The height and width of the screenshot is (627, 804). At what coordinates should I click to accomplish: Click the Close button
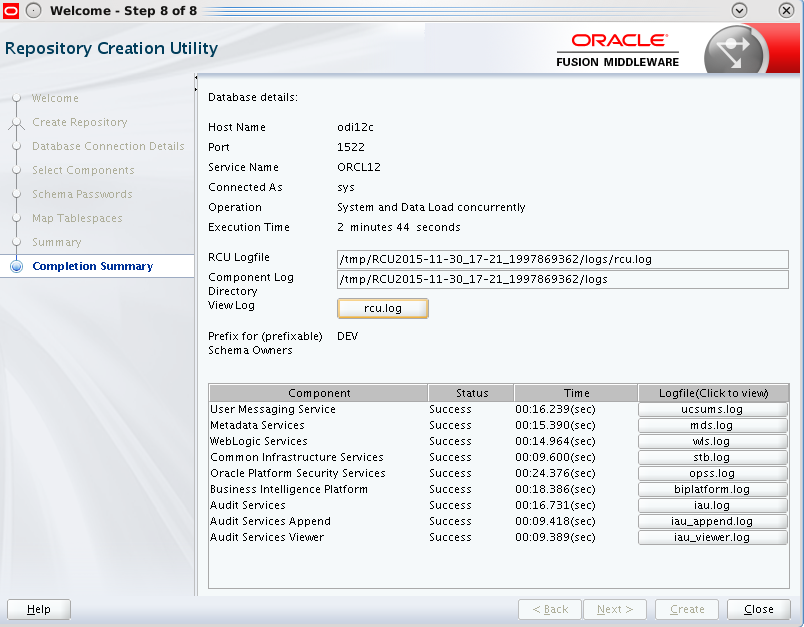pyautogui.click(x=759, y=609)
